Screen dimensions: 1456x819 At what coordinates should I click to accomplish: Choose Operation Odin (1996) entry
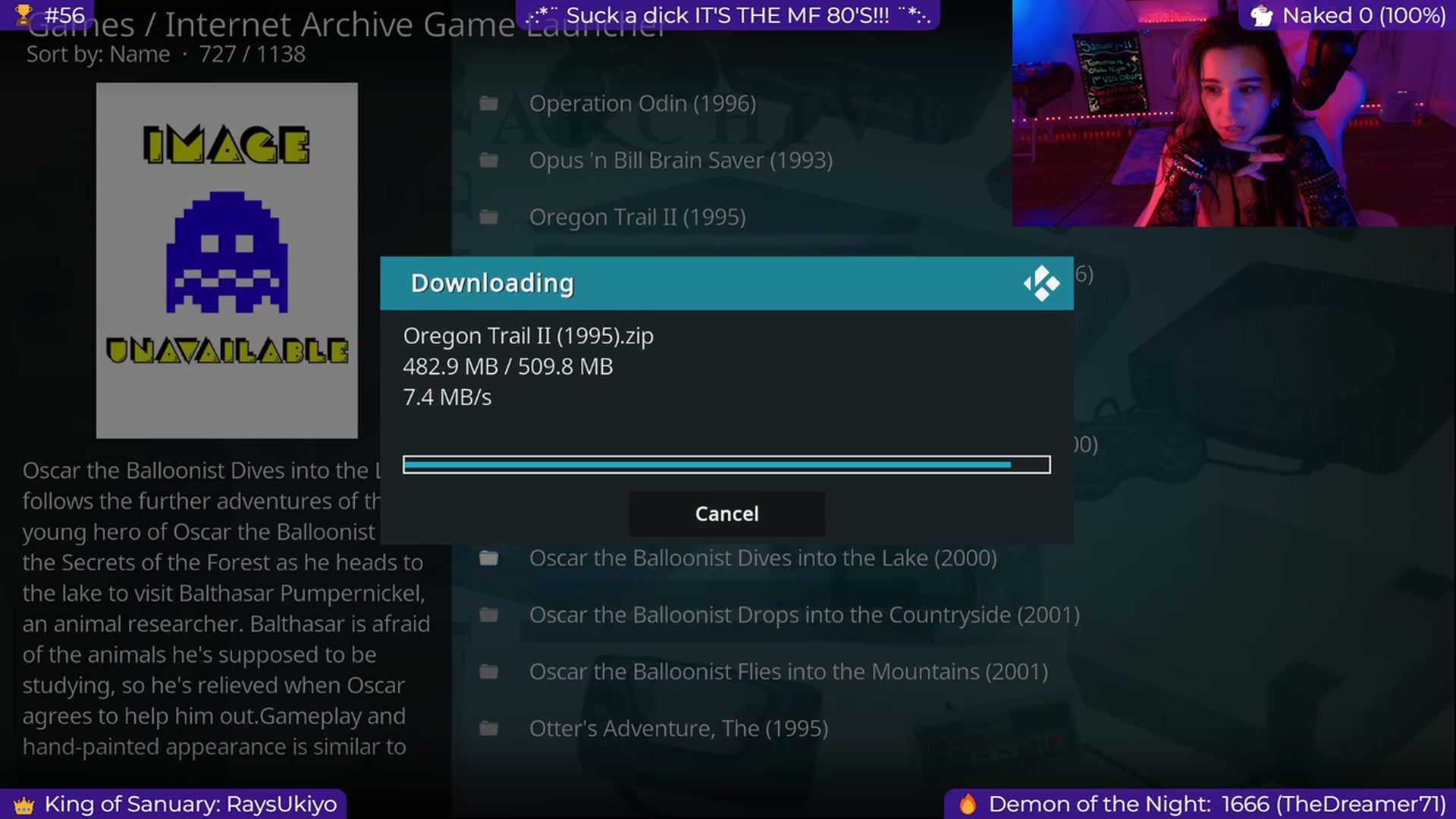[x=642, y=103]
